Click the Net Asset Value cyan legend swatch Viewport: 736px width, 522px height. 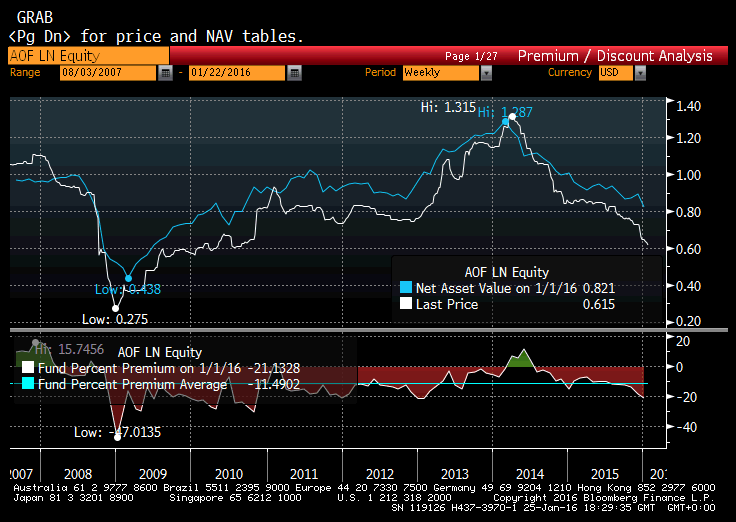[406, 287]
